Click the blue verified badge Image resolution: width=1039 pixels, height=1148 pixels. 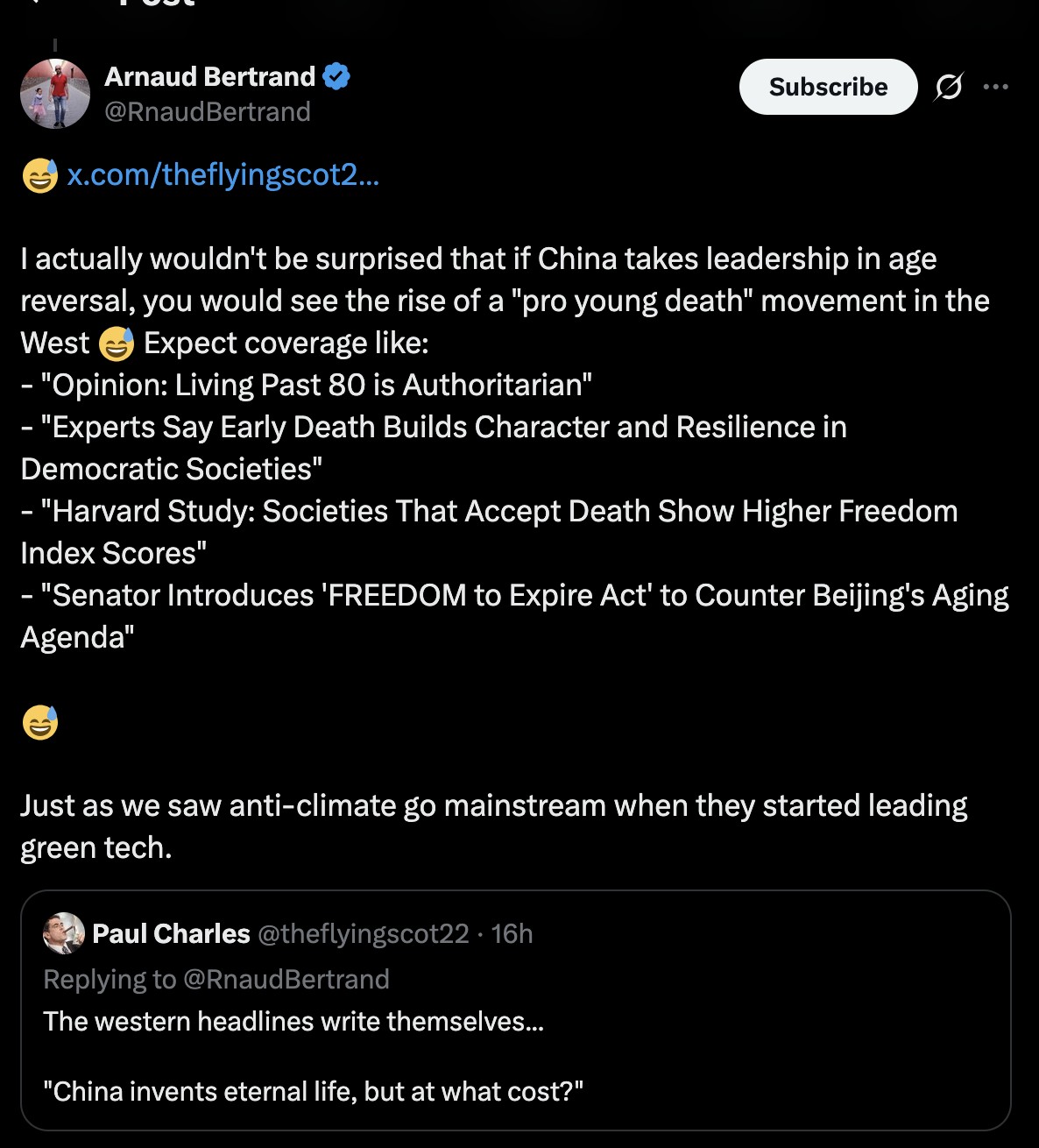click(337, 77)
